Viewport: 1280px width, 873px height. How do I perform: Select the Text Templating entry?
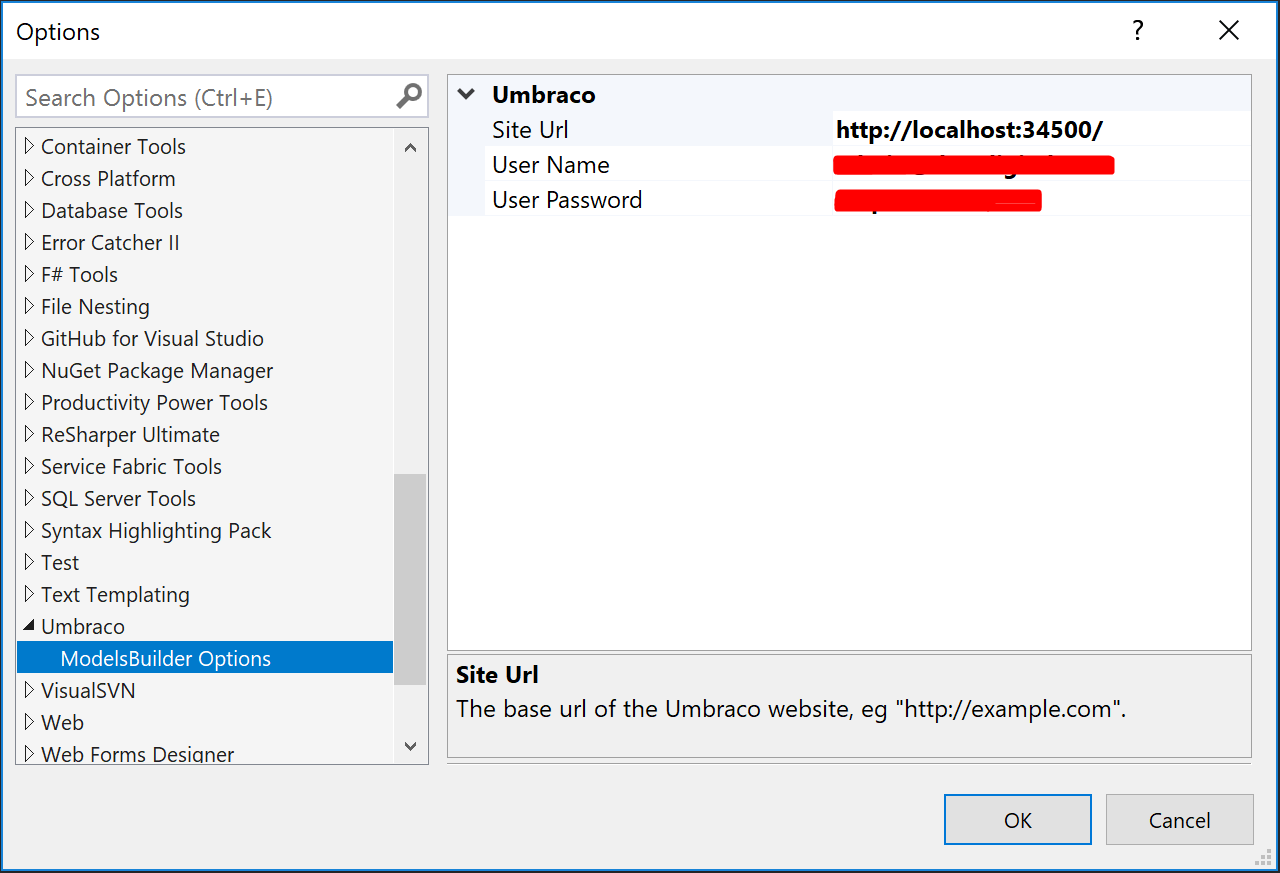[x=115, y=594]
